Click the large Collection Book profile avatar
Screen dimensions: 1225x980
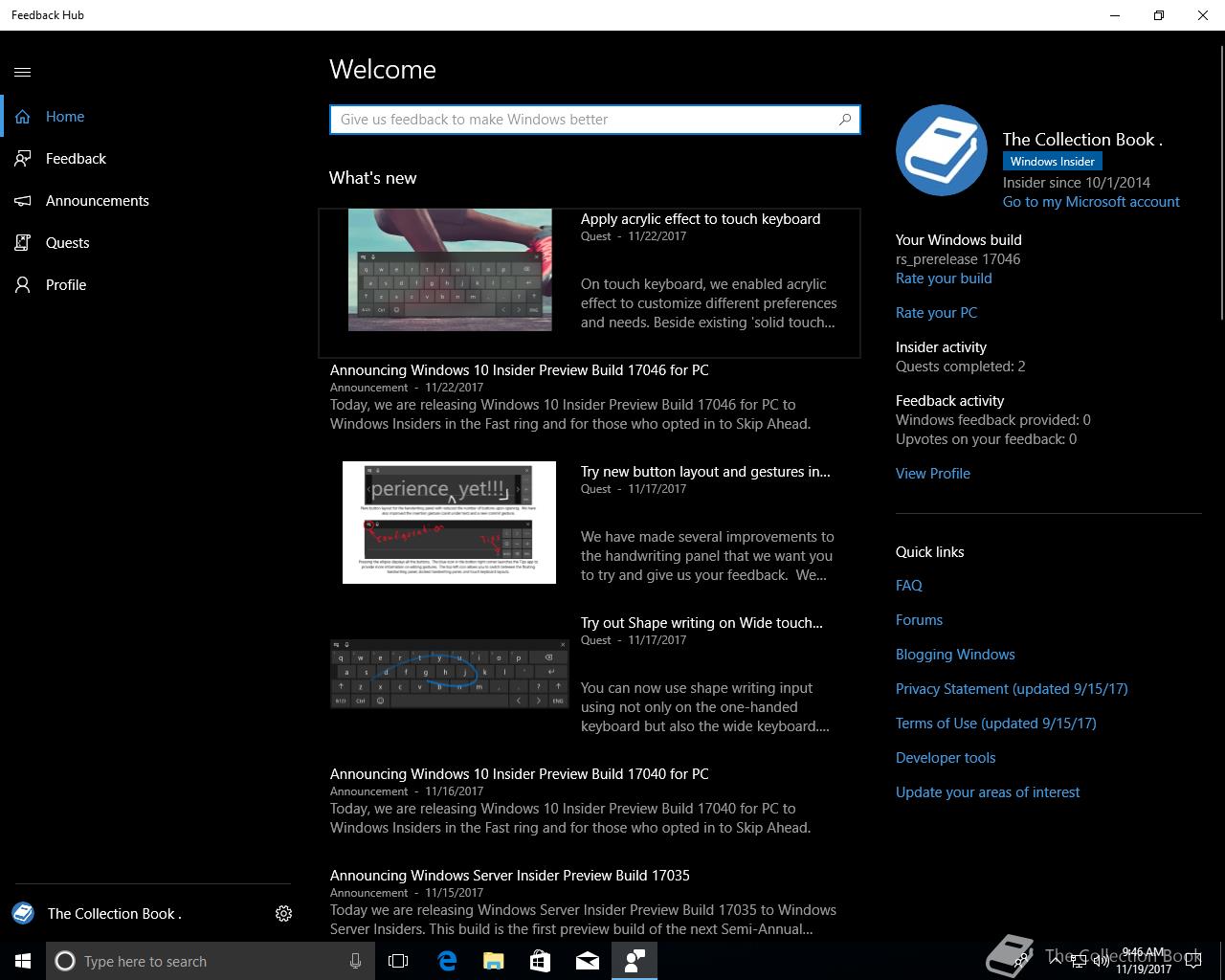(942, 150)
